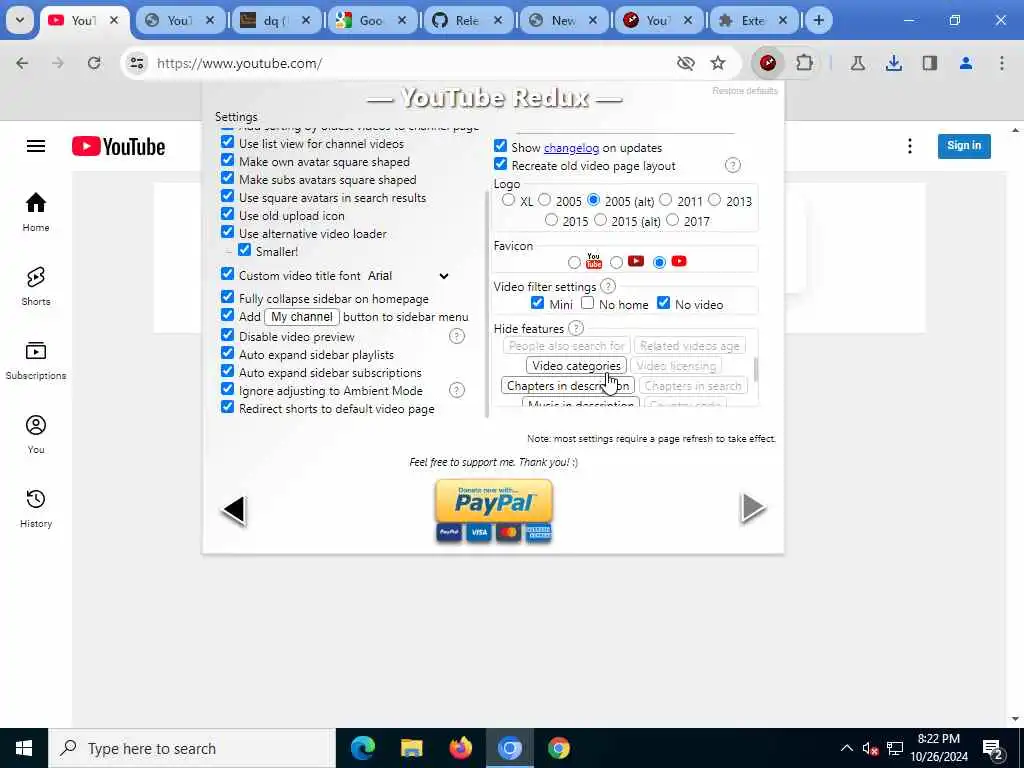Toggle the Chrome side panel icon
1024x768 pixels.
tap(930, 63)
